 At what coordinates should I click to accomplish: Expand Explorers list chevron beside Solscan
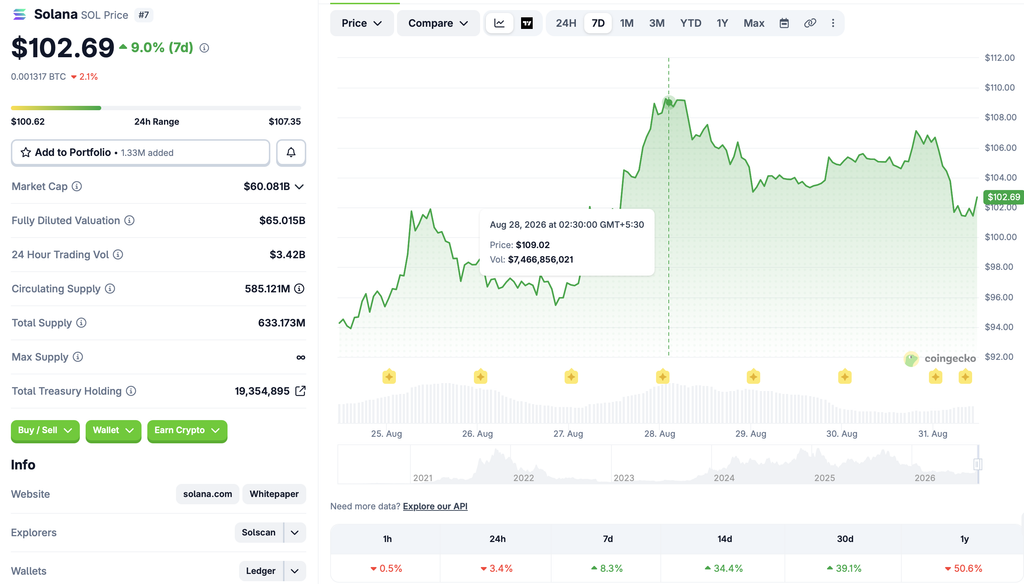pyautogui.click(x=295, y=532)
